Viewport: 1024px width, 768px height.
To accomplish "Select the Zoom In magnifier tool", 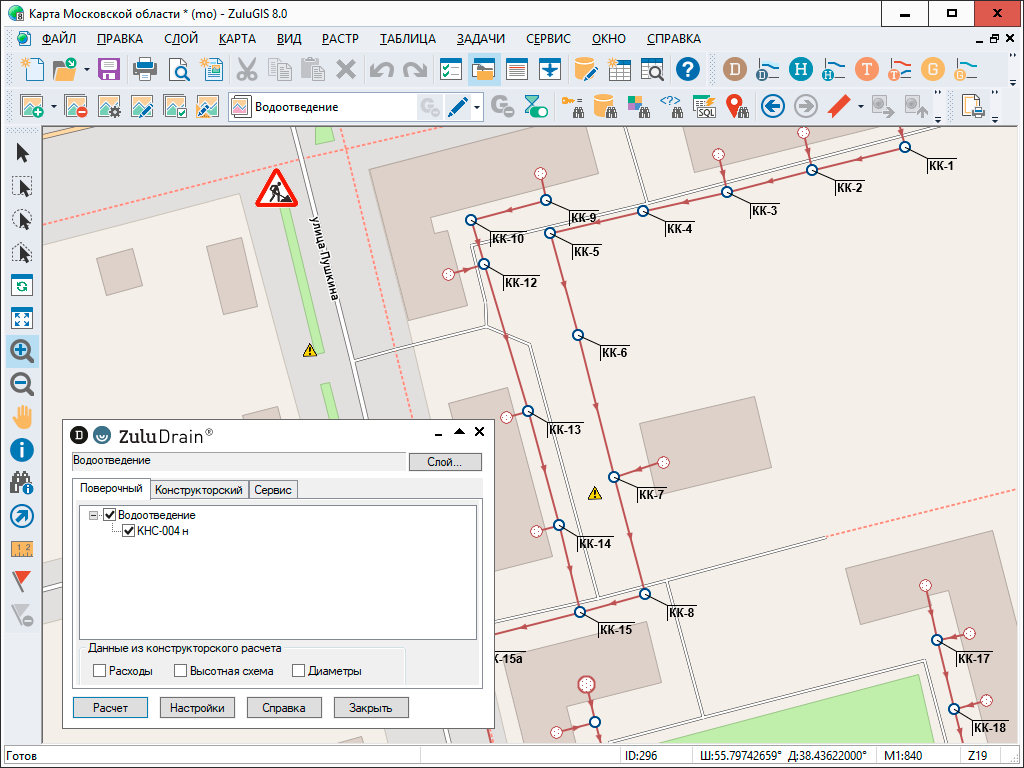I will click(x=22, y=351).
